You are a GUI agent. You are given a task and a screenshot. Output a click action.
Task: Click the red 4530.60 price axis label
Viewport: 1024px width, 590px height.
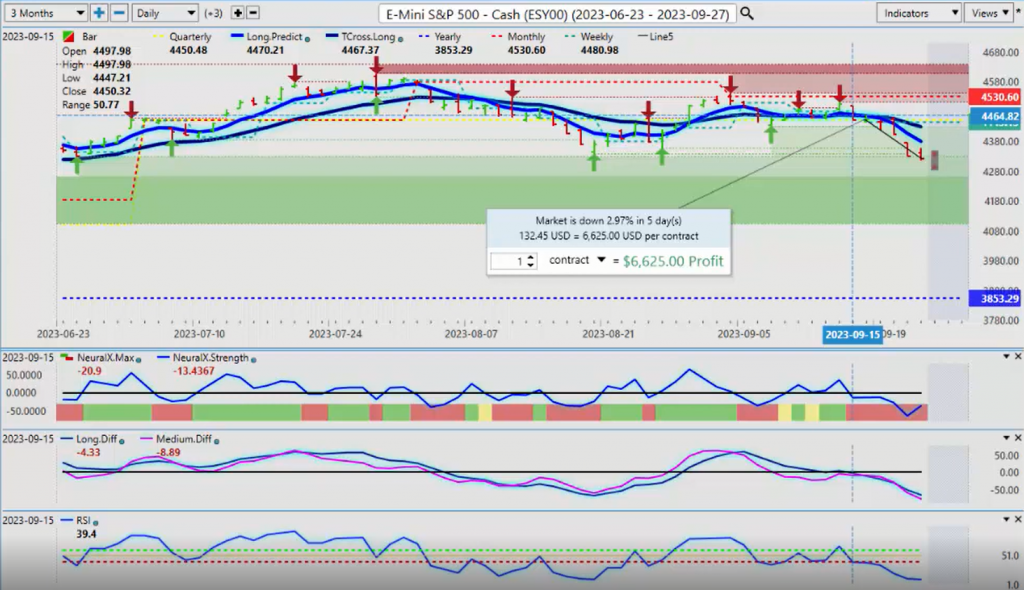995,97
